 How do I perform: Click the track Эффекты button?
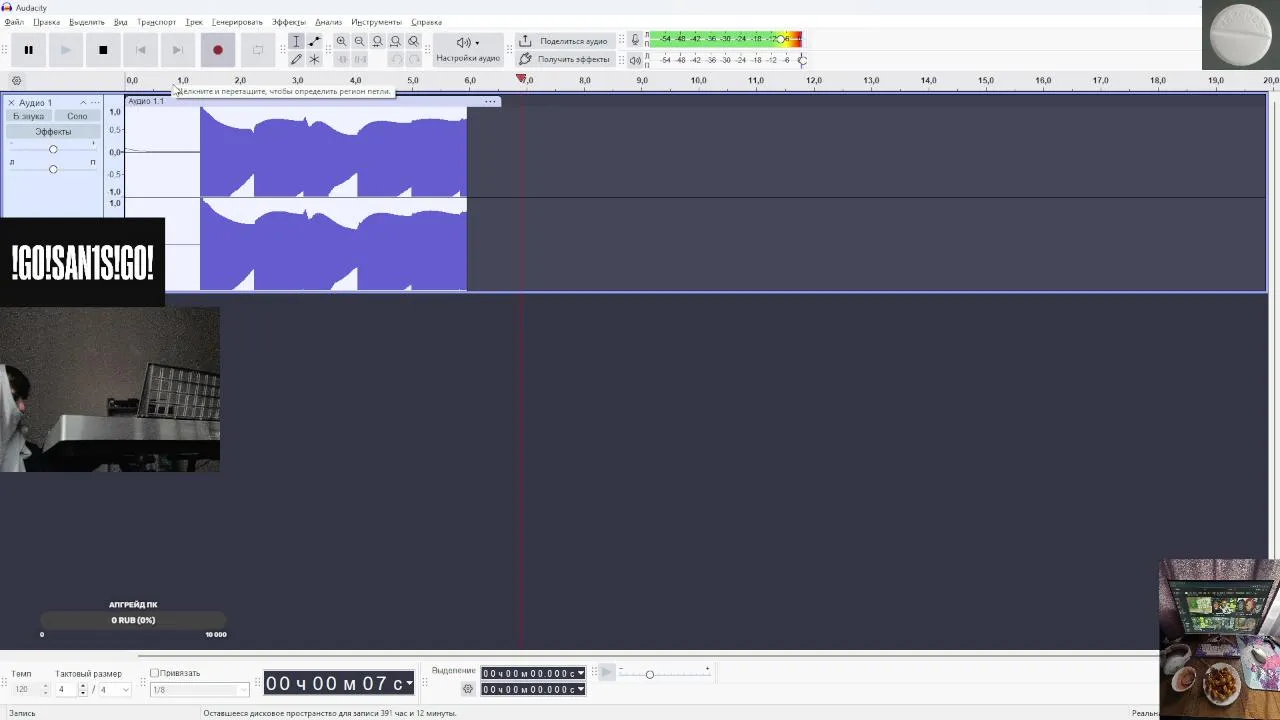click(53, 132)
